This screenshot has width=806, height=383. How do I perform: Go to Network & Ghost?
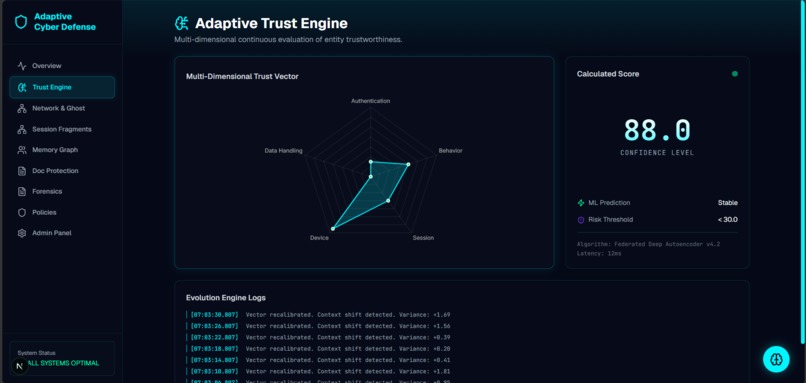(62, 108)
